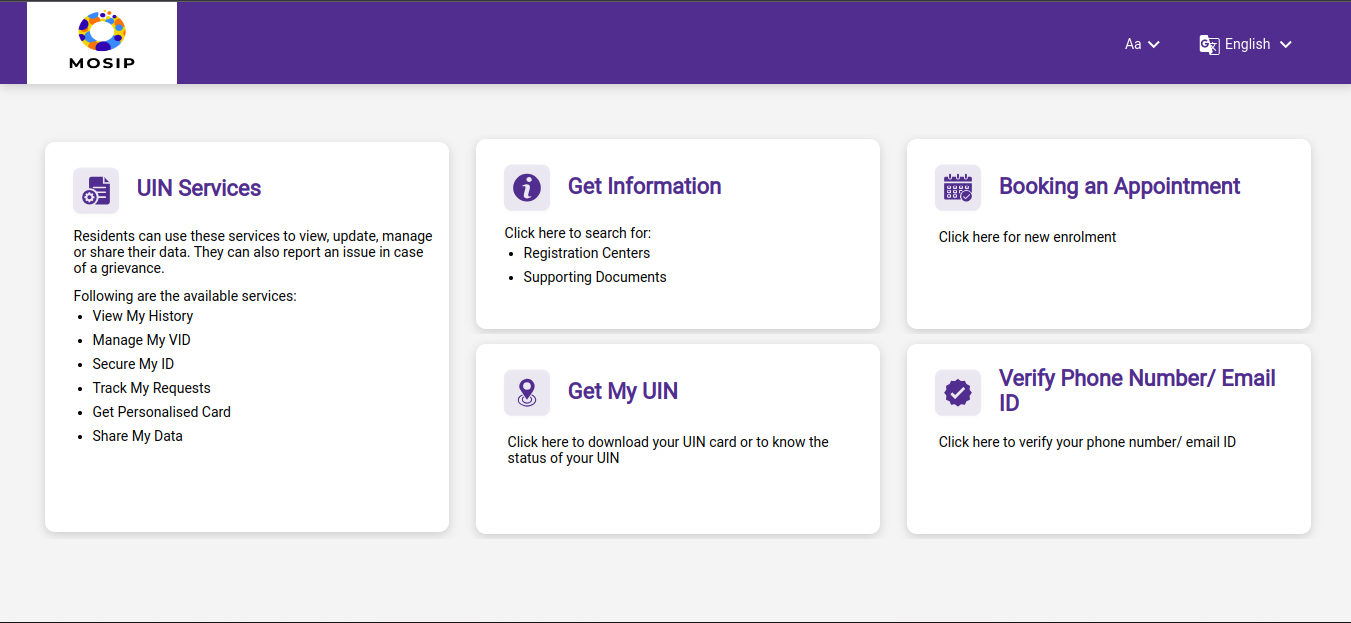Open the Get My UIN heading
The width and height of the screenshot is (1351, 623).
(623, 391)
